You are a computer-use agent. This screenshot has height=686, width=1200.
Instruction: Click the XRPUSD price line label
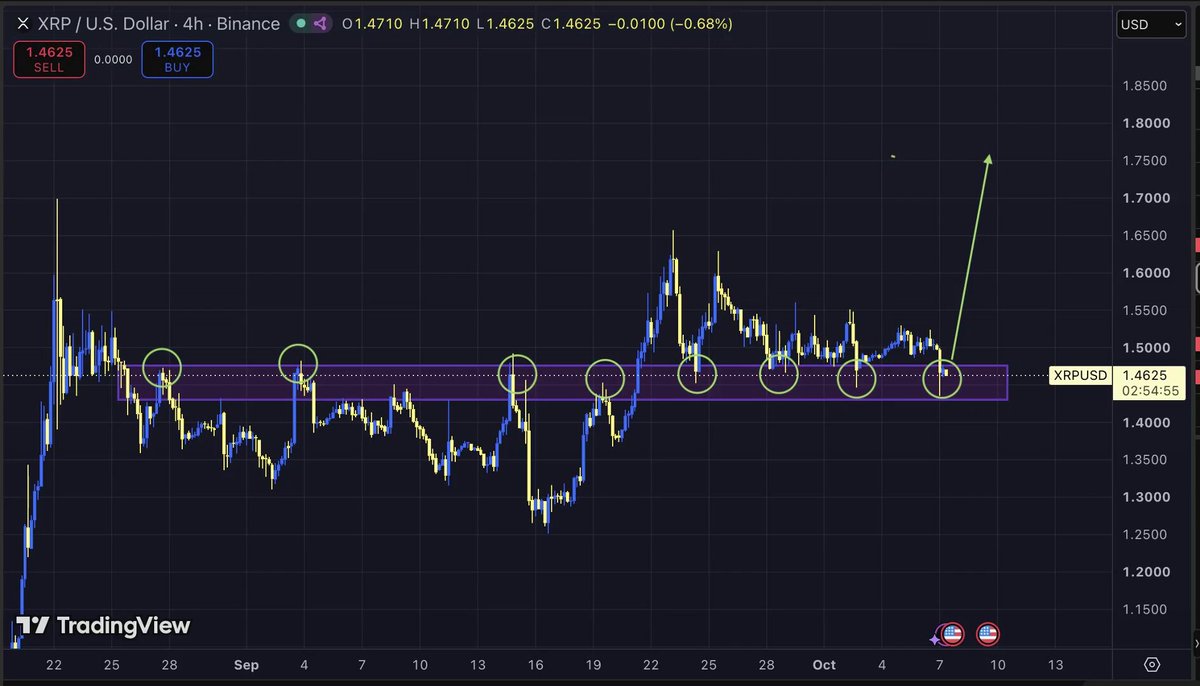pos(1080,376)
